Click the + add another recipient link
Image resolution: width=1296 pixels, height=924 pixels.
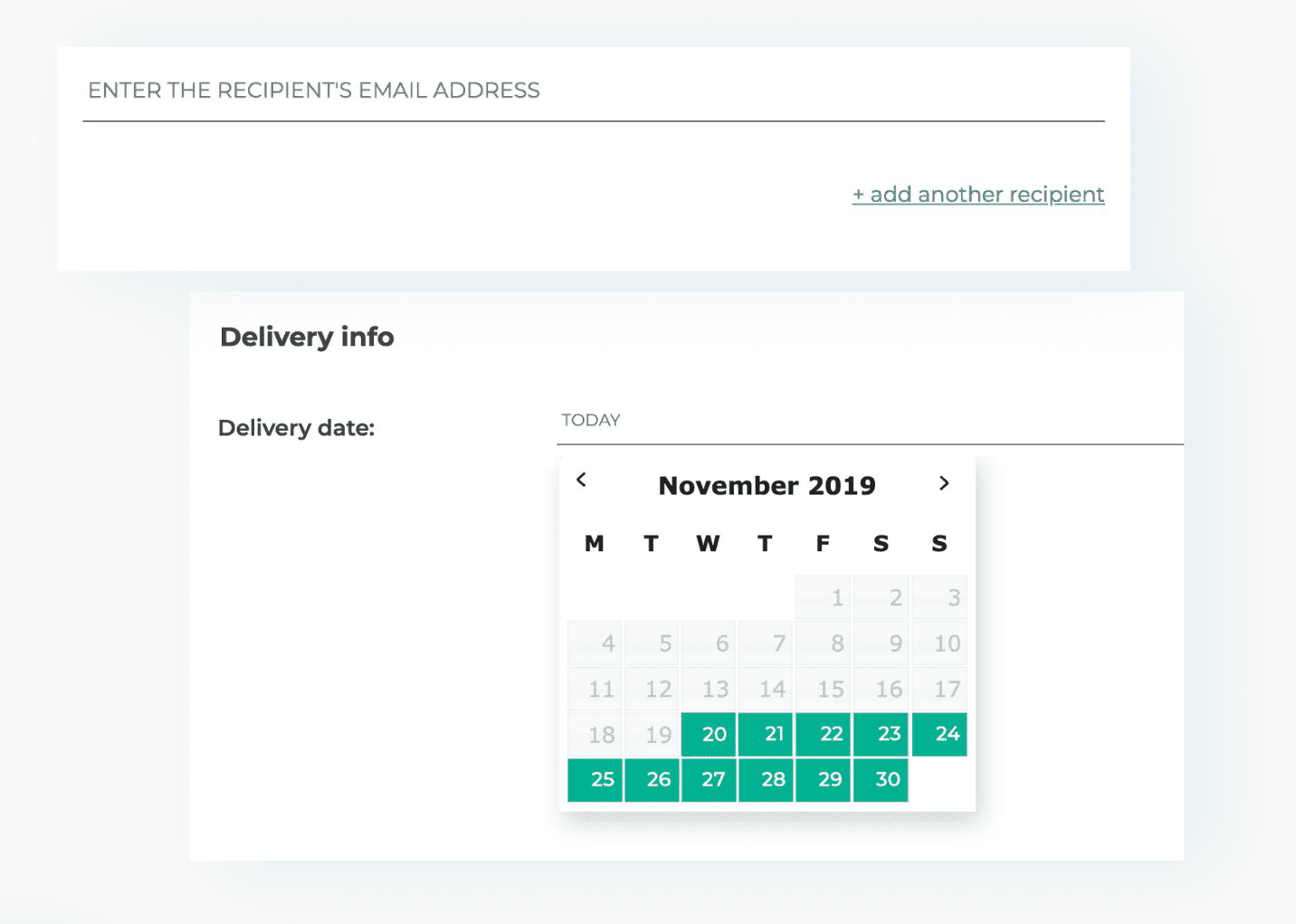coord(977,194)
